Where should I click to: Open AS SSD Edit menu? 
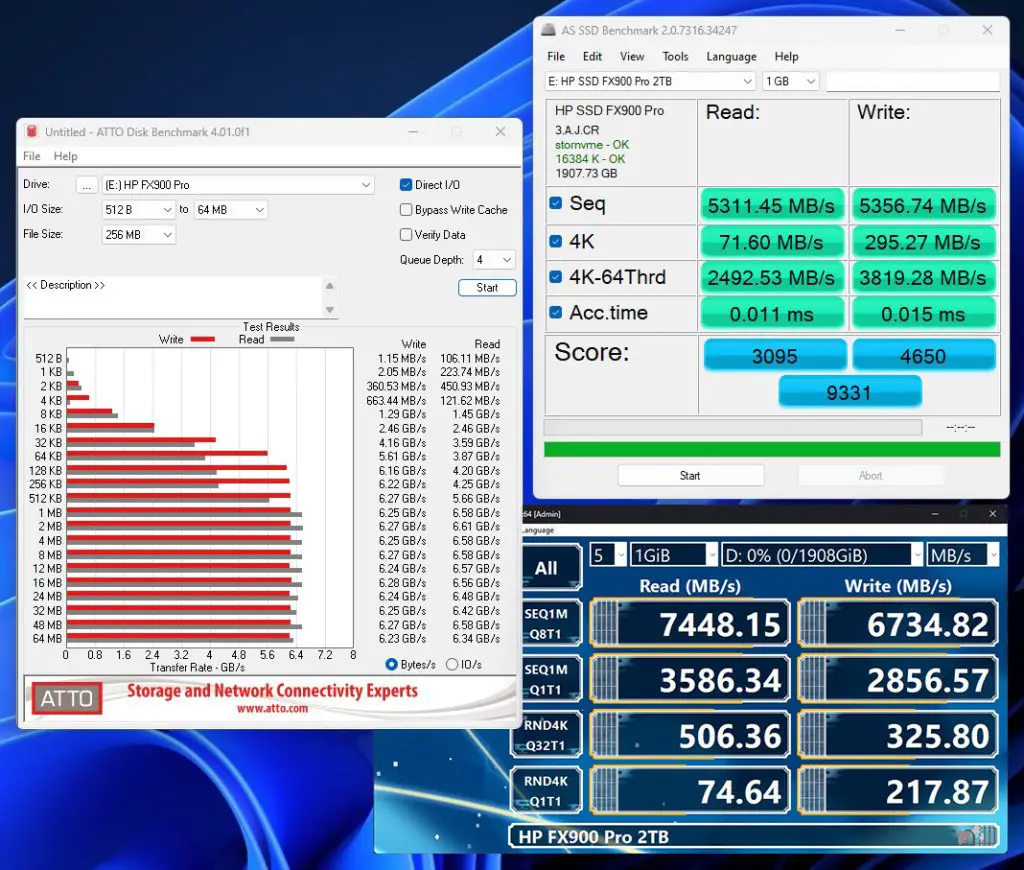click(x=592, y=56)
